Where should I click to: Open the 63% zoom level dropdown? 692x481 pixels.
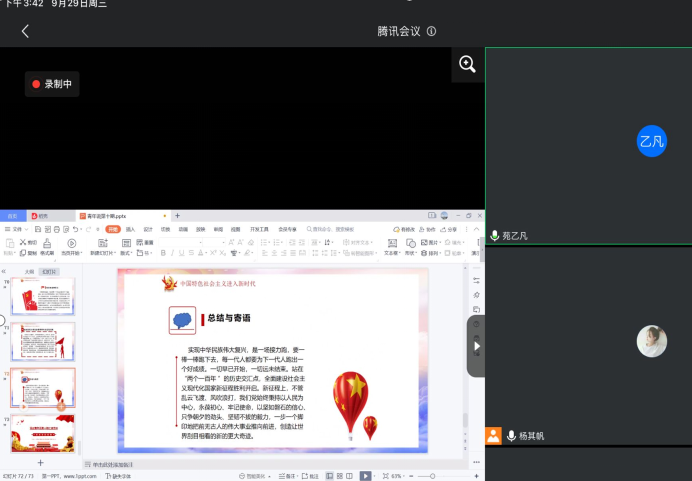[396, 476]
